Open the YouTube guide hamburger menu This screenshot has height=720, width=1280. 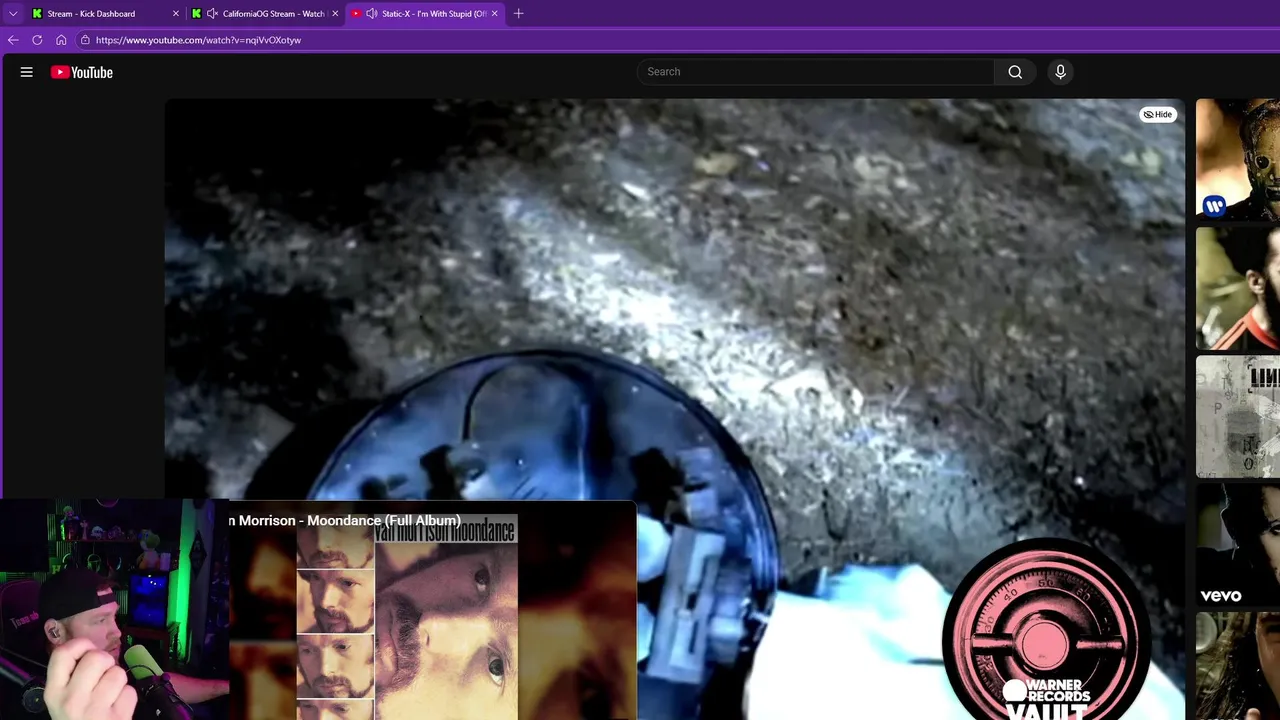click(27, 72)
